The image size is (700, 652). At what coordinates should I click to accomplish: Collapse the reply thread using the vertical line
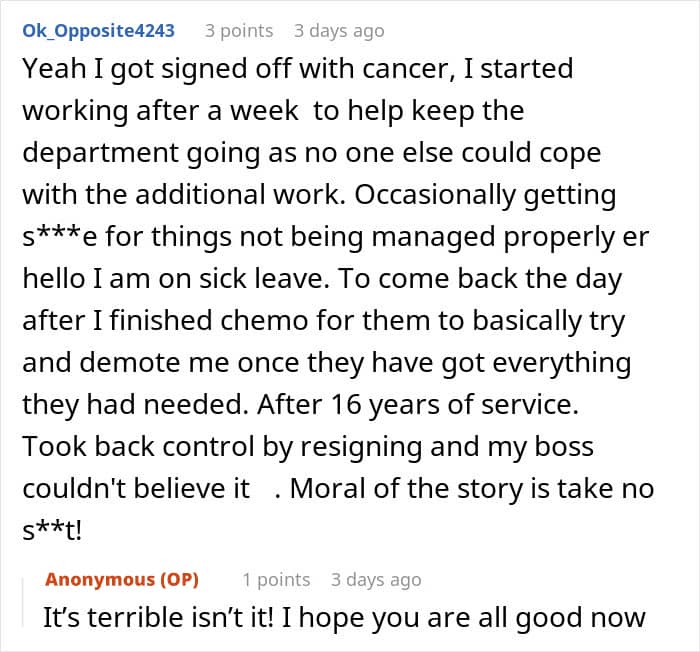pyautogui.click(x=23, y=603)
